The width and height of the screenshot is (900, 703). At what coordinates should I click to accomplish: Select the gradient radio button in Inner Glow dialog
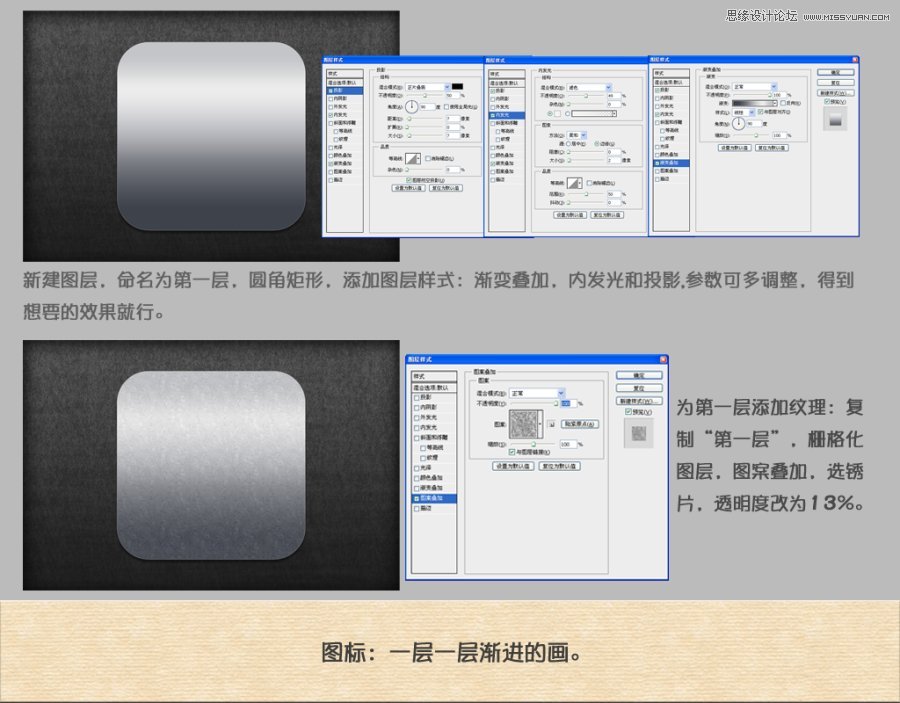568,114
